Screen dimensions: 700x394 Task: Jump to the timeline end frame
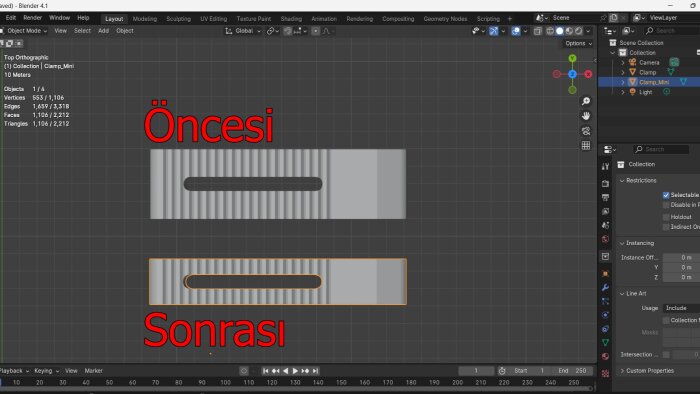coord(316,371)
